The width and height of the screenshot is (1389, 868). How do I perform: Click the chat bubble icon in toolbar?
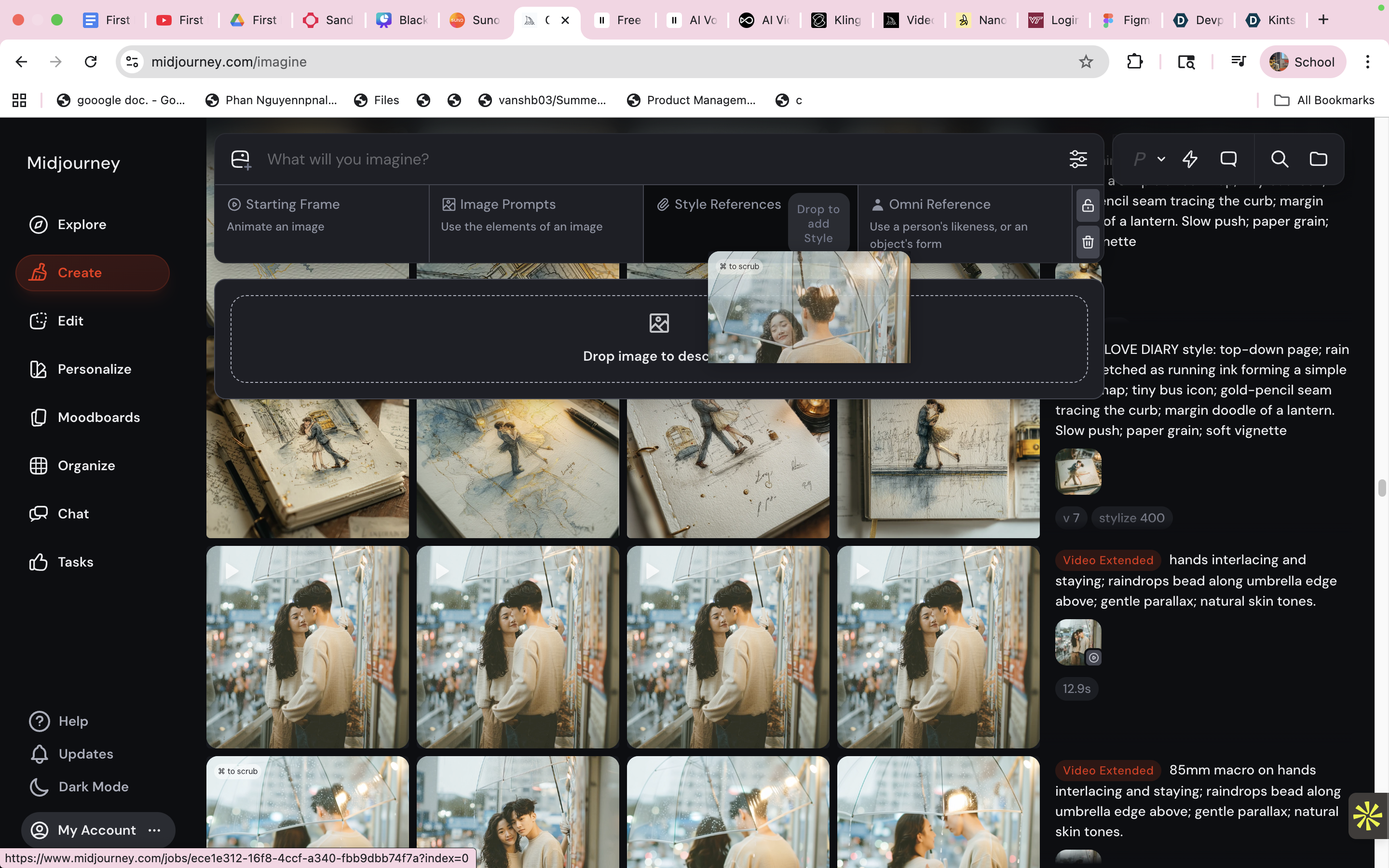point(1228,159)
